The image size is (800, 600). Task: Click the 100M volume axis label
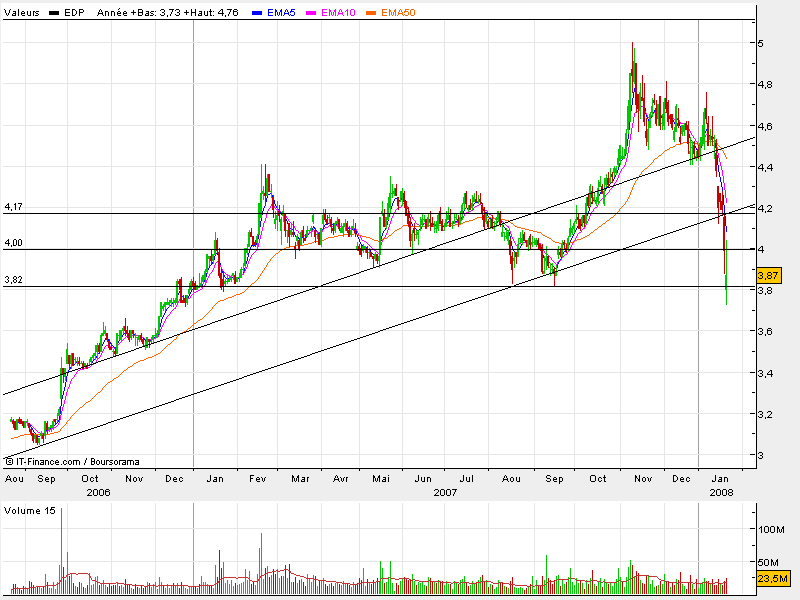click(x=771, y=530)
